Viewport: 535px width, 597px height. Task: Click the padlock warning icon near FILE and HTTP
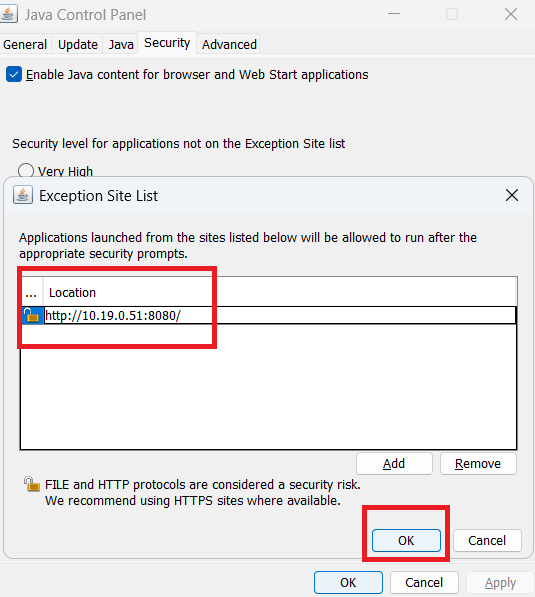(x=32, y=484)
